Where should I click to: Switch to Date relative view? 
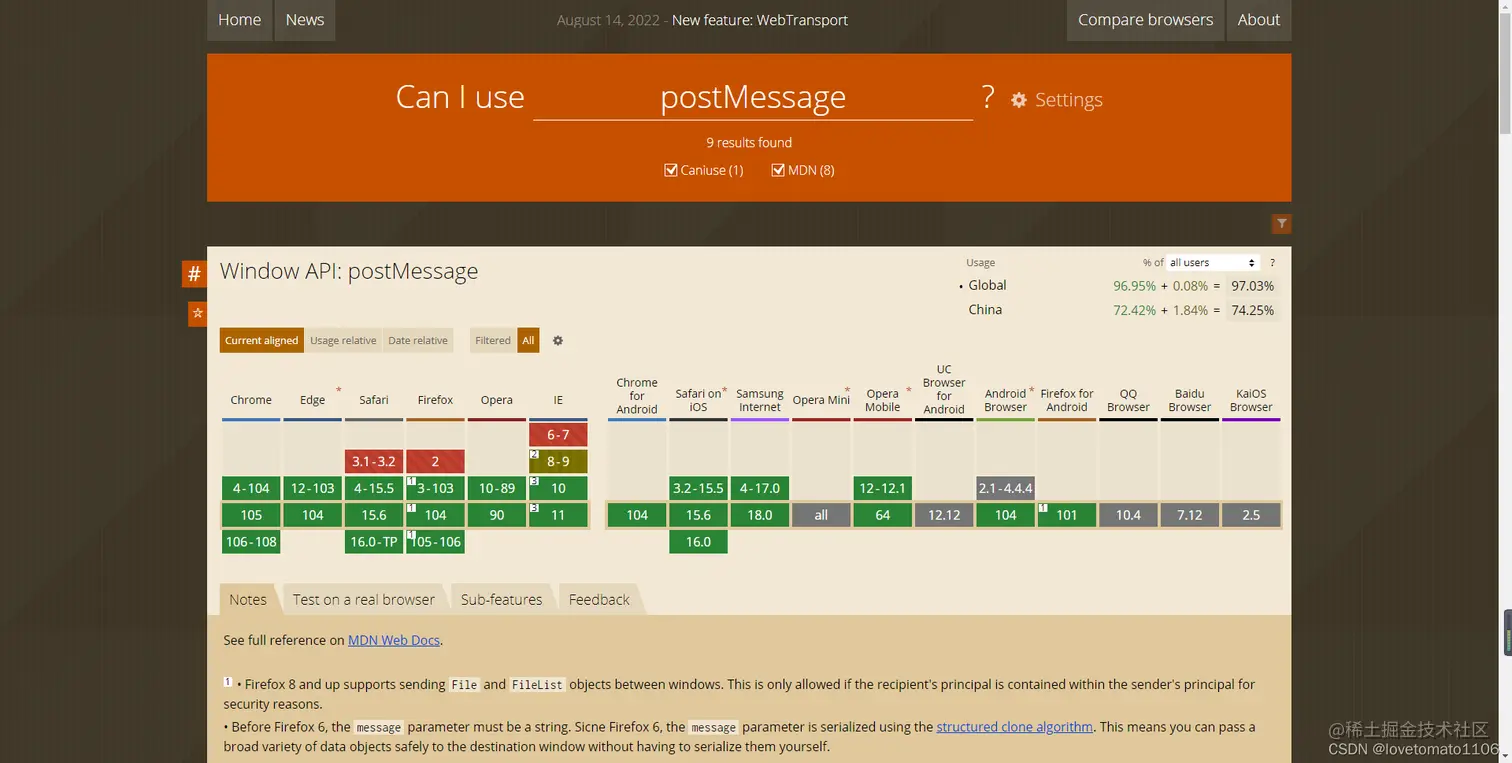(418, 341)
